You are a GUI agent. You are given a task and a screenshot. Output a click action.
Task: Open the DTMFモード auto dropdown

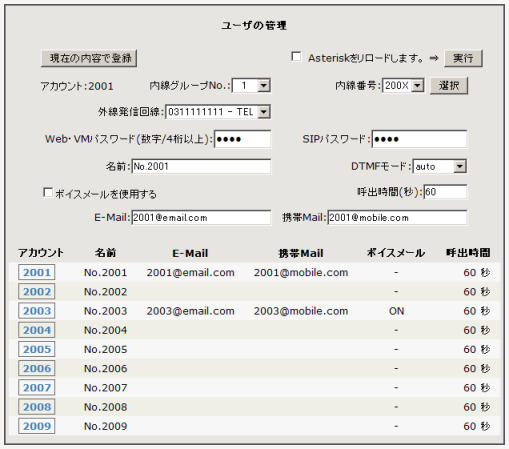coord(439,166)
